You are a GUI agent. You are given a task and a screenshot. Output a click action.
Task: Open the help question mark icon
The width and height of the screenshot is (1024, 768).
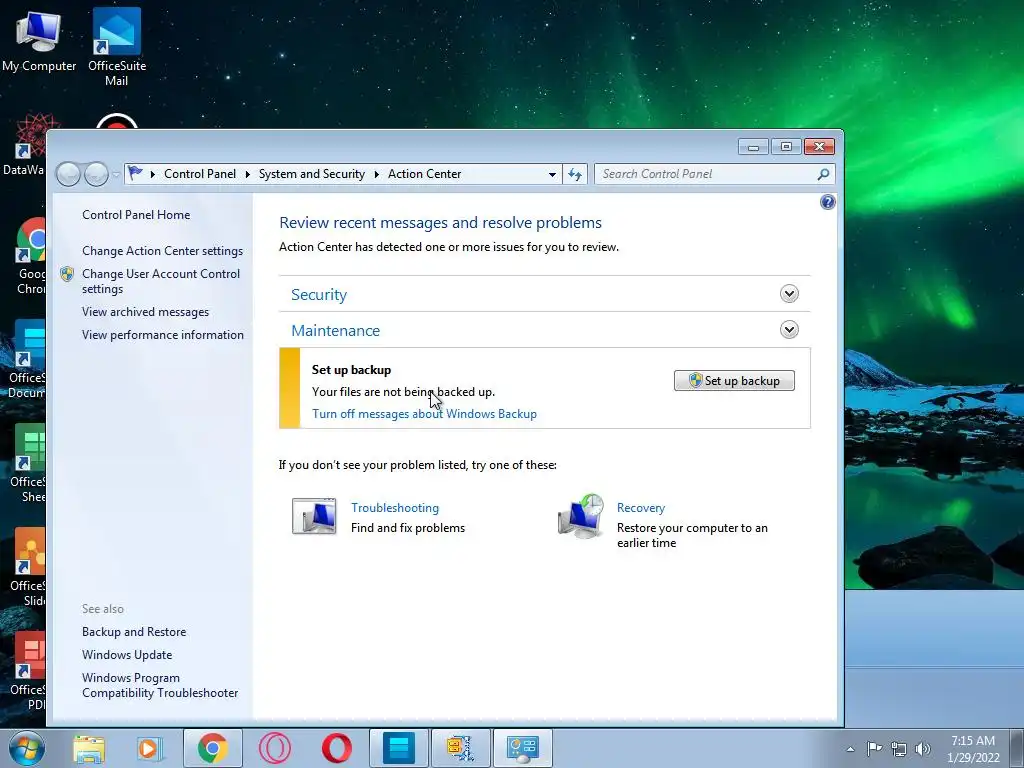827,202
